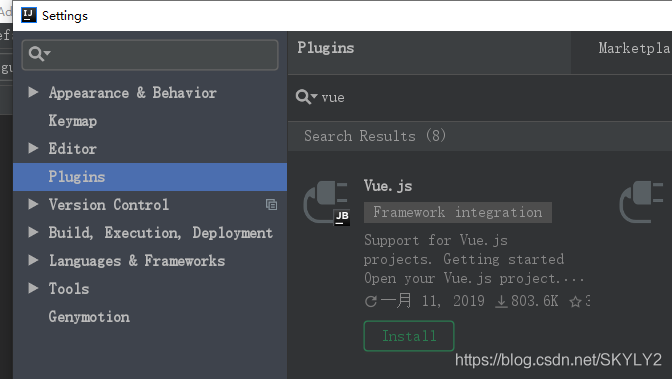Click the IntelliJ IDEA logo in title bar
This screenshot has width=672, height=379.
click(29, 15)
